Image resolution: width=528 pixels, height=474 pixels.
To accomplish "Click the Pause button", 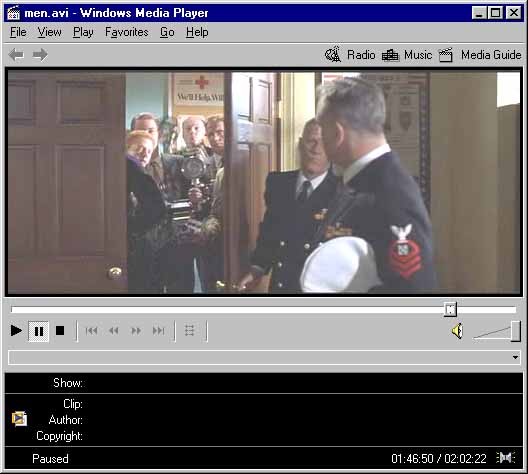I will click(x=38, y=331).
